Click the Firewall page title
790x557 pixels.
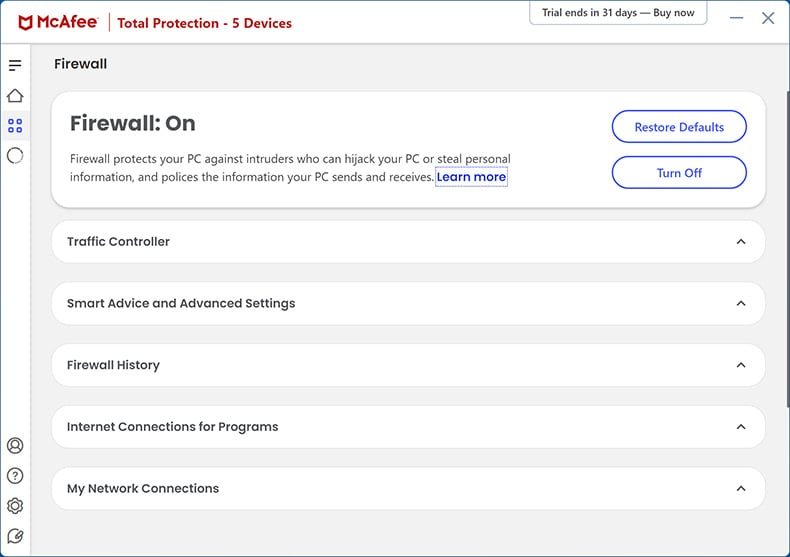[x=81, y=64]
